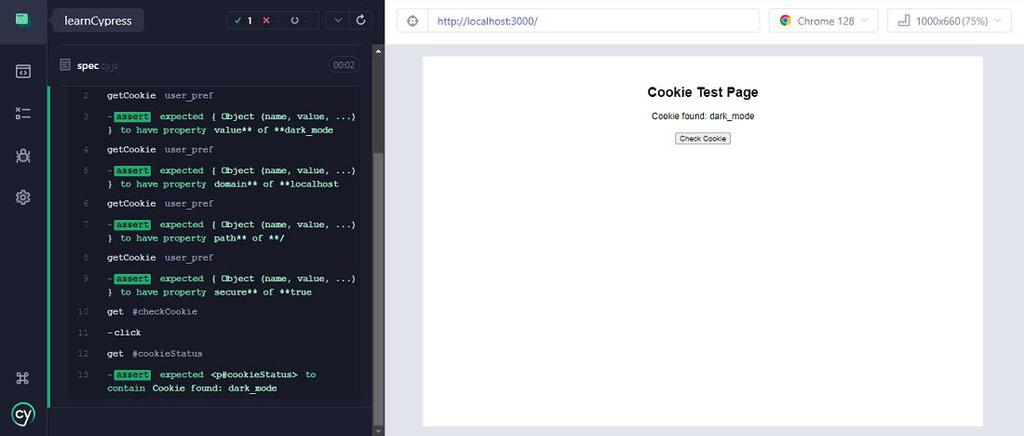Click the 00:02 duration badge
This screenshot has width=1024, height=436.
(x=344, y=65)
